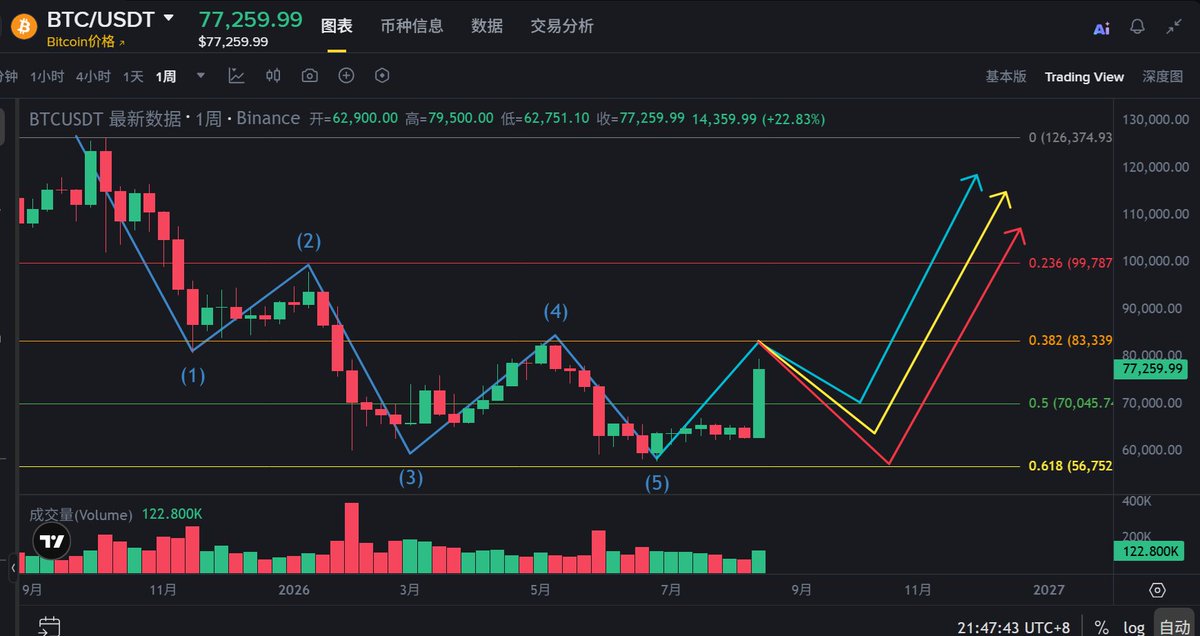The width and height of the screenshot is (1200, 636).
Task: Click the camera snapshot icon
Action: [x=310, y=75]
